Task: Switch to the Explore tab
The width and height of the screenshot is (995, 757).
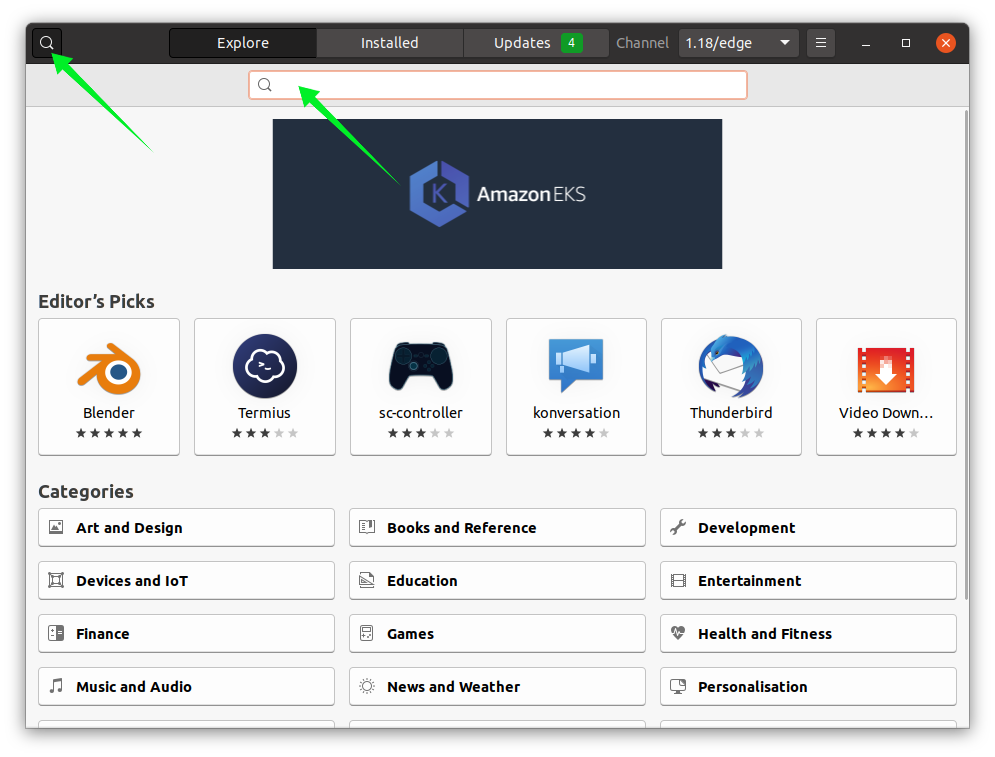Action: 243,43
